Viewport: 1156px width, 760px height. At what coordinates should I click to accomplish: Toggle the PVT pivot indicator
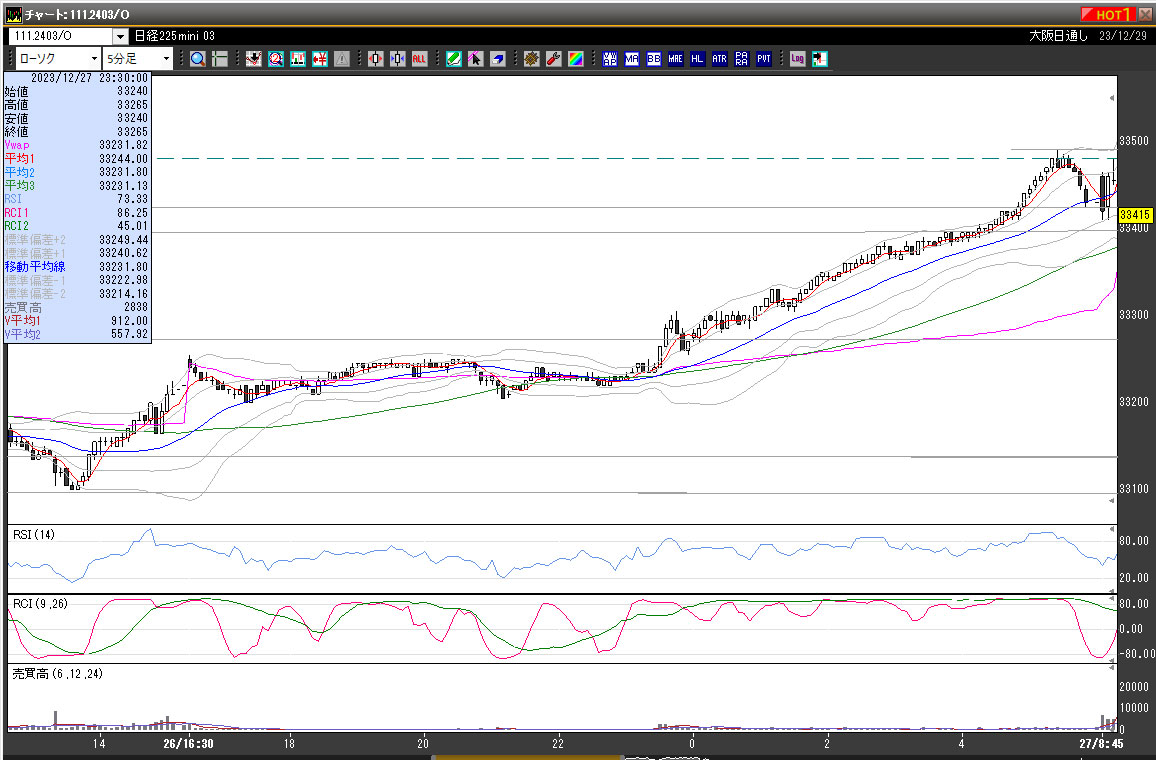[x=764, y=59]
